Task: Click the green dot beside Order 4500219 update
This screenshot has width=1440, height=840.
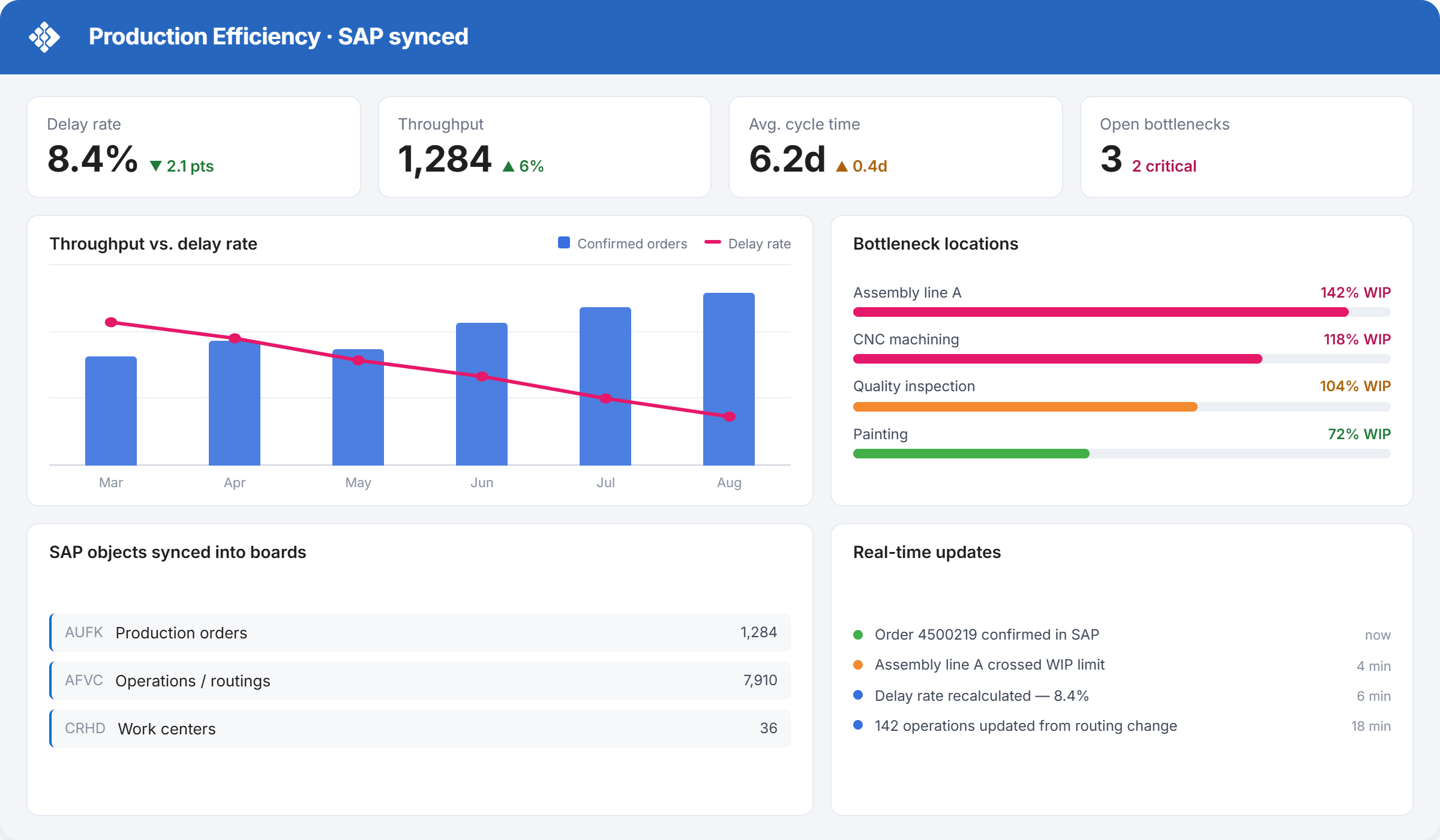Action: pos(858,635)
